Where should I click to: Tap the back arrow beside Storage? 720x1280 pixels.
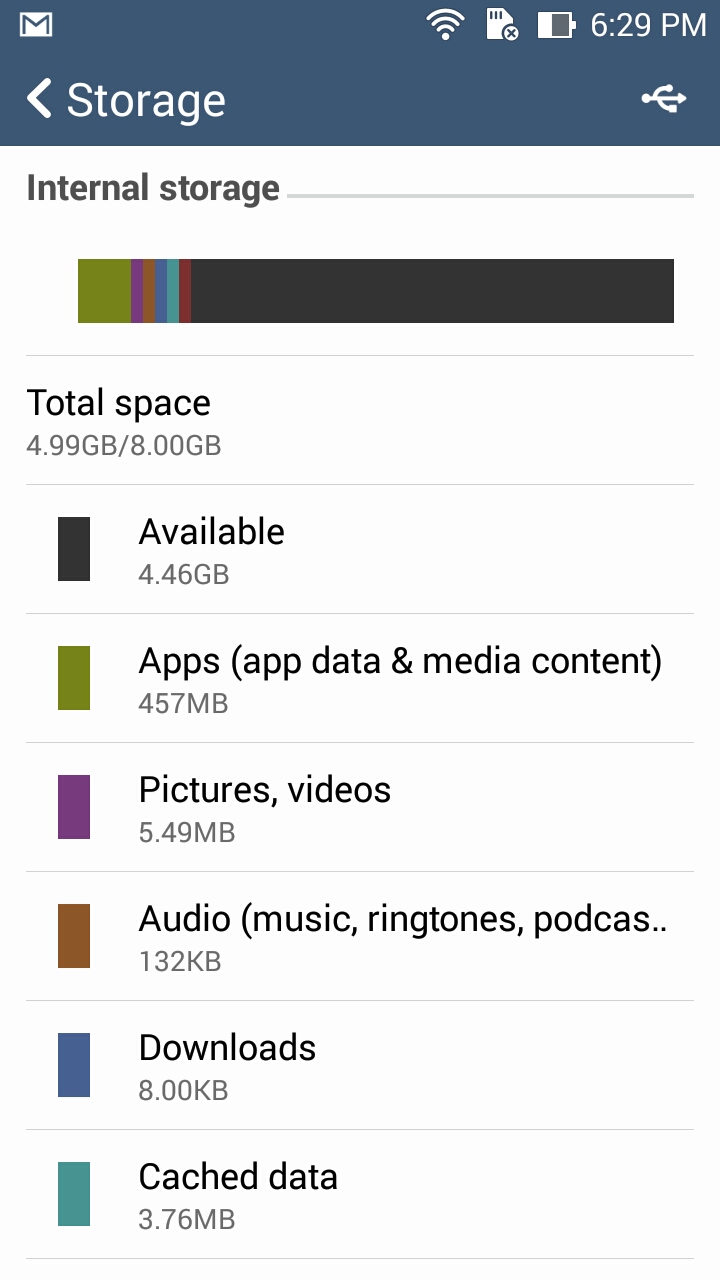click(40, 100)
